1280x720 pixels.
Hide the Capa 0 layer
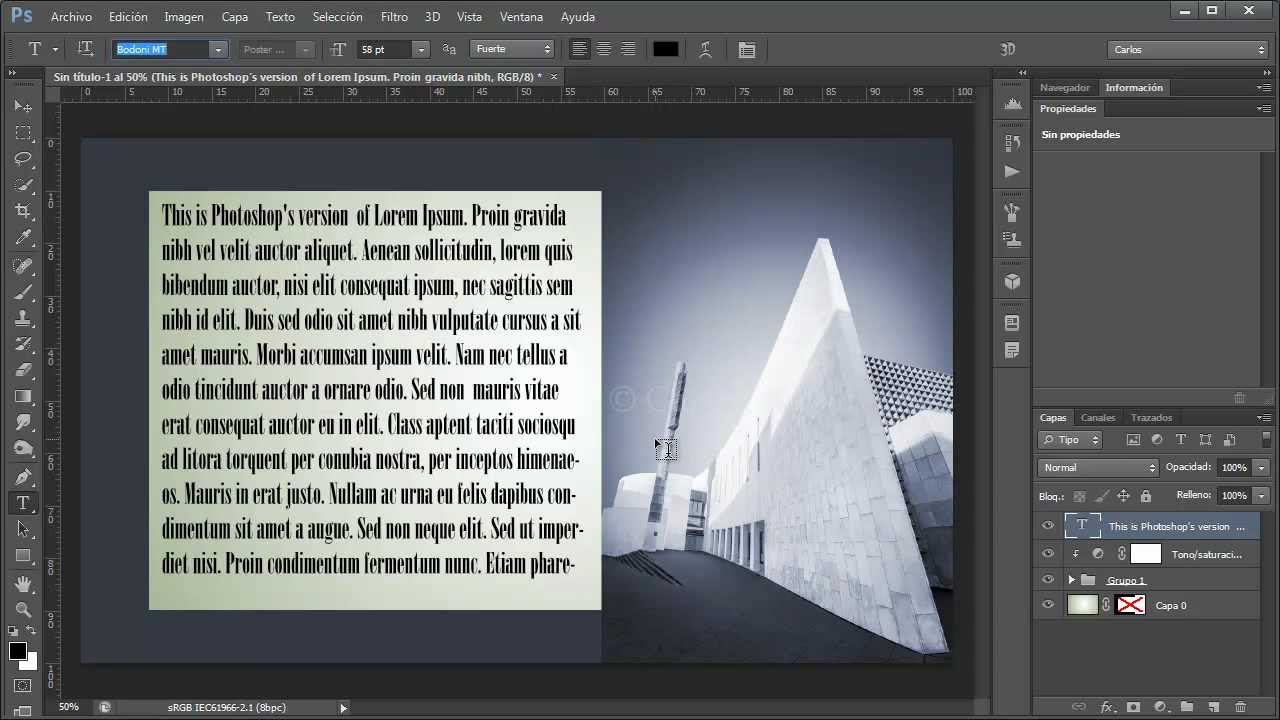1048,605
